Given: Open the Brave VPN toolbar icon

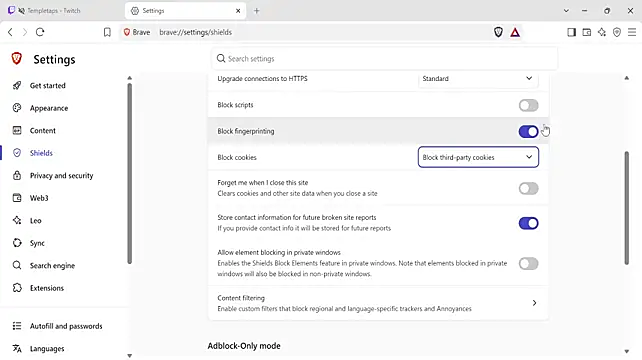Looking at the screenshot, I should pos(617,32).
